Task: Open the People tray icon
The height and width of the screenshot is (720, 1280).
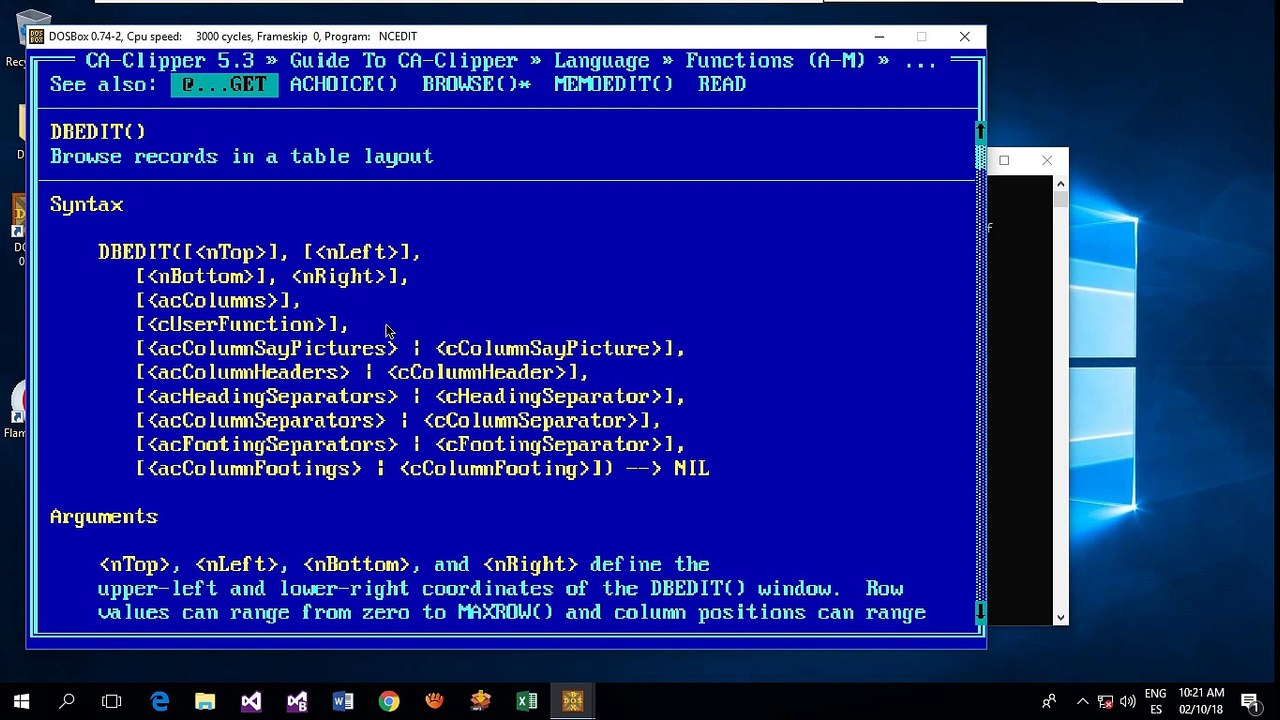Action: (1049, 701)
